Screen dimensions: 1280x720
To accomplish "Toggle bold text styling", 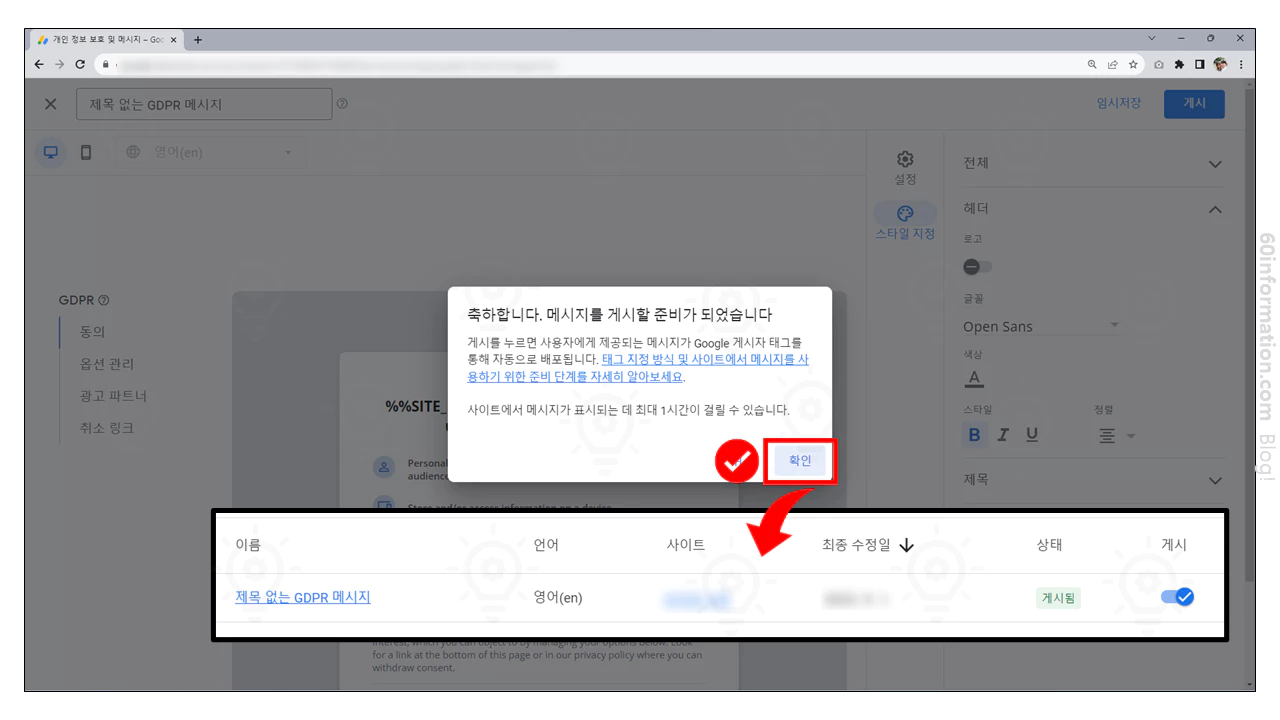I will tap(974, 434).
